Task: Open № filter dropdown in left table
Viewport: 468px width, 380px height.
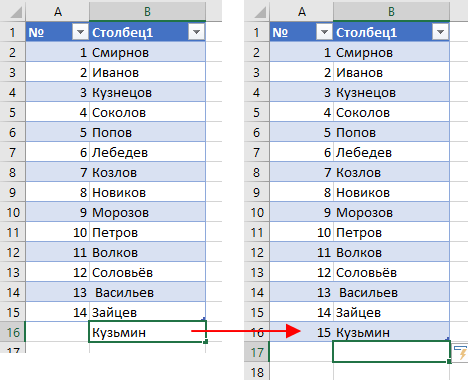Action: click(x=80, y=32)
